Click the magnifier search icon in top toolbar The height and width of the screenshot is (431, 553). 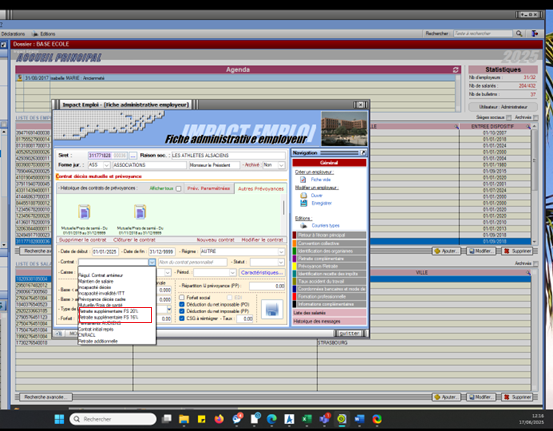coord(519,34)
